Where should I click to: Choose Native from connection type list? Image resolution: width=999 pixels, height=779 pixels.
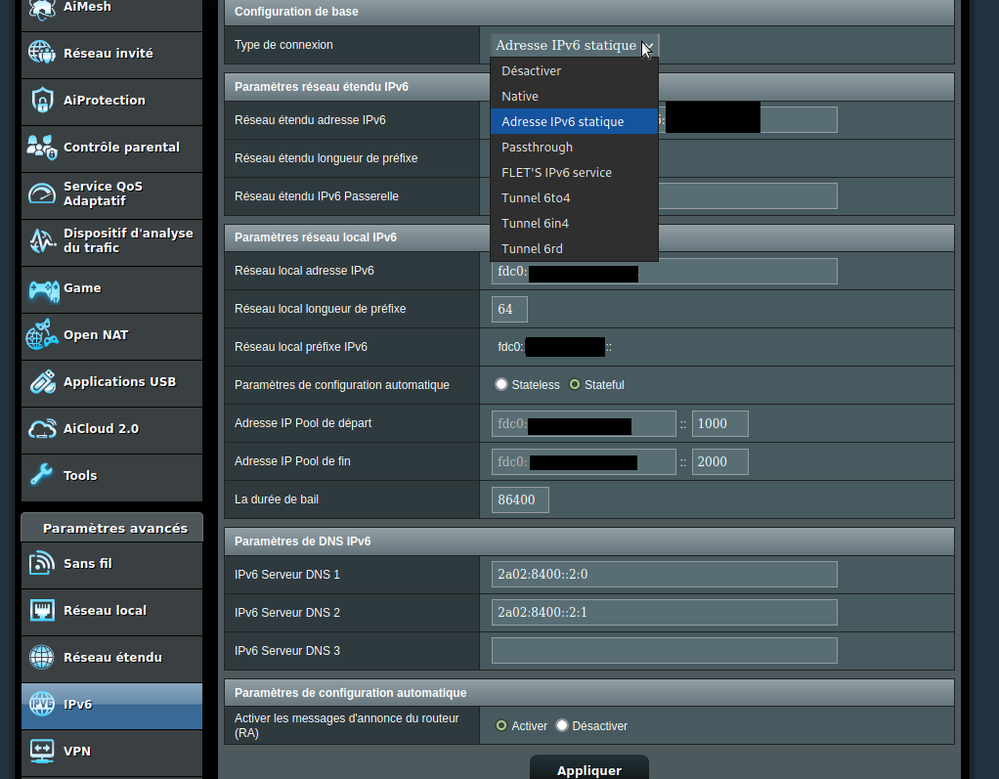click(520, 97)
